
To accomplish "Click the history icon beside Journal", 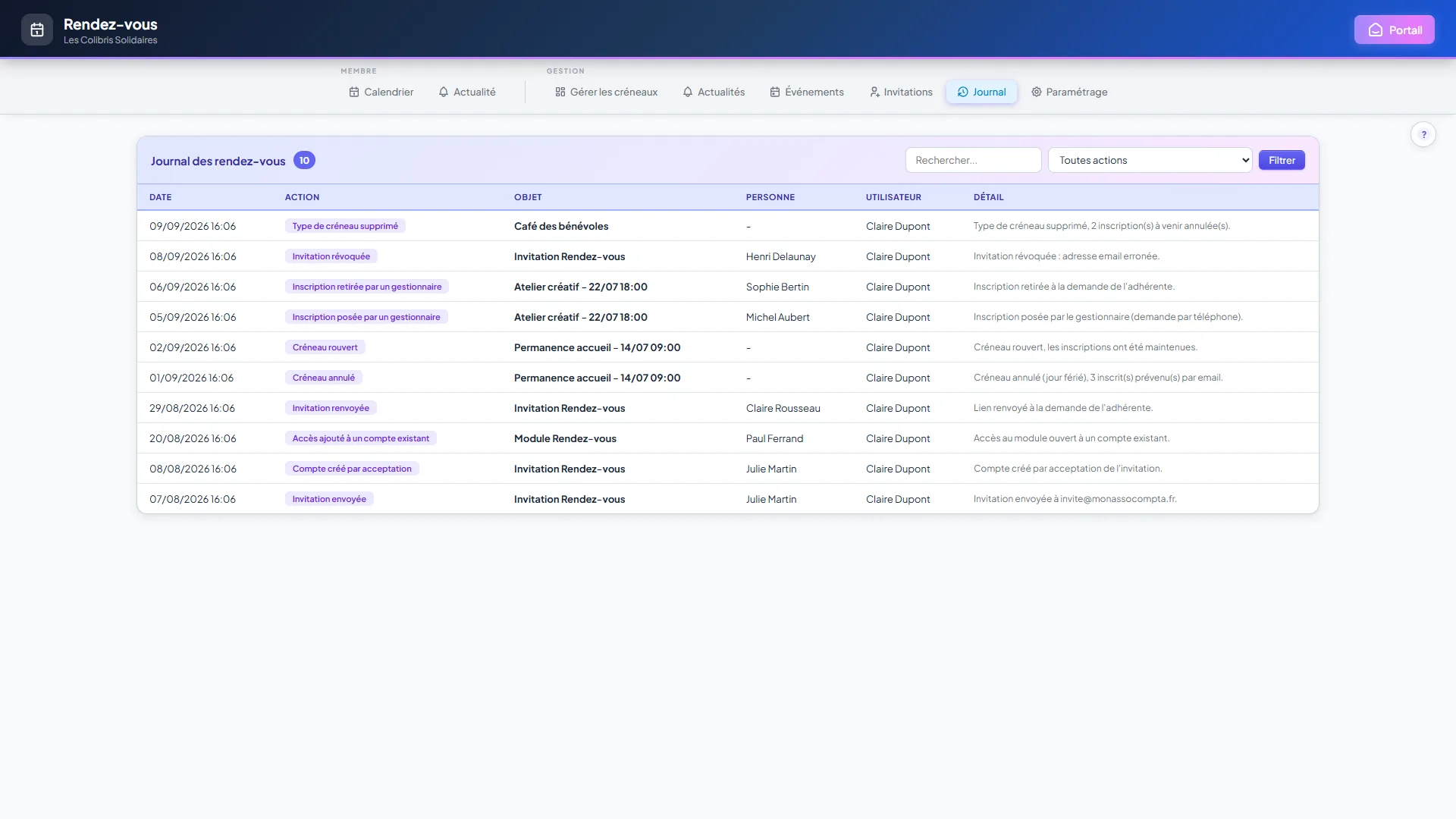I will (963, 92).
